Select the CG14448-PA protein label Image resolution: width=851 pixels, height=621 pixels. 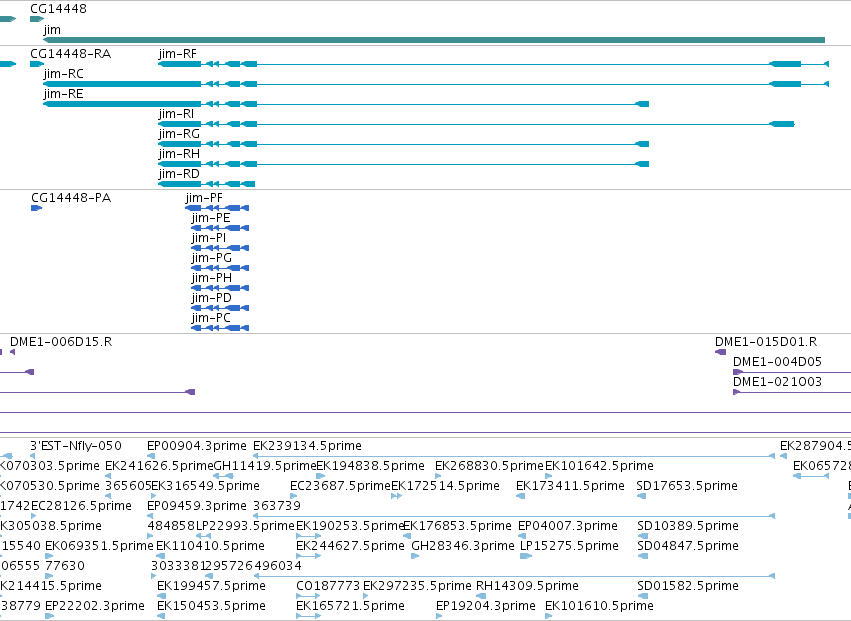pyautogui.click(x=71, y=198)
